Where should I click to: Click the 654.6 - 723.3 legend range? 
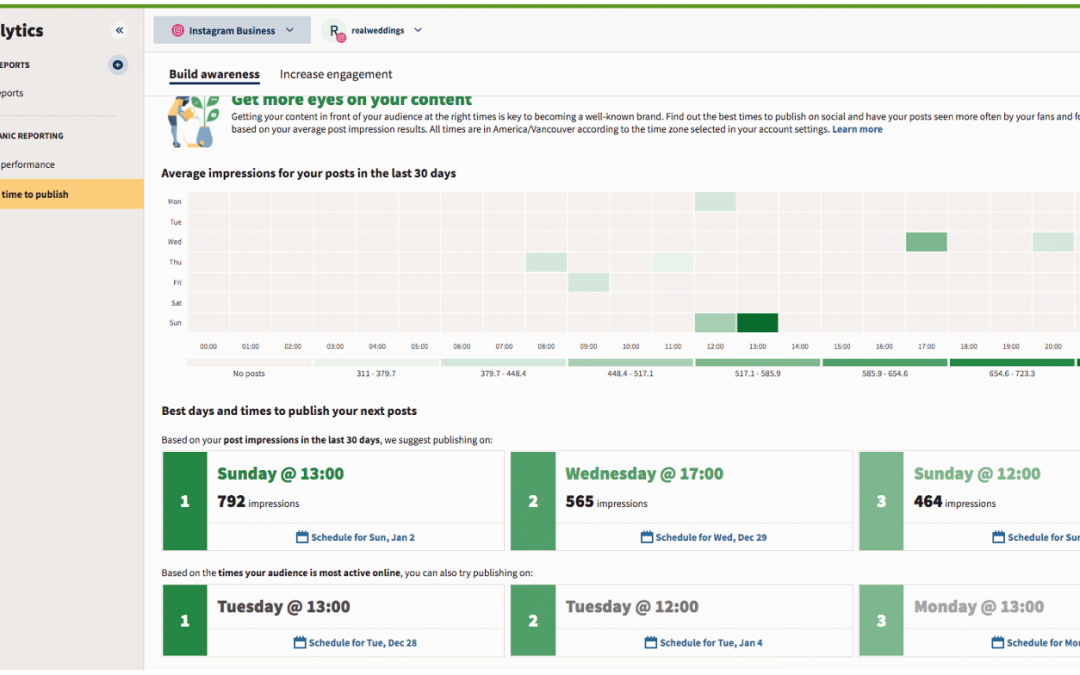tap(1012, 373)
